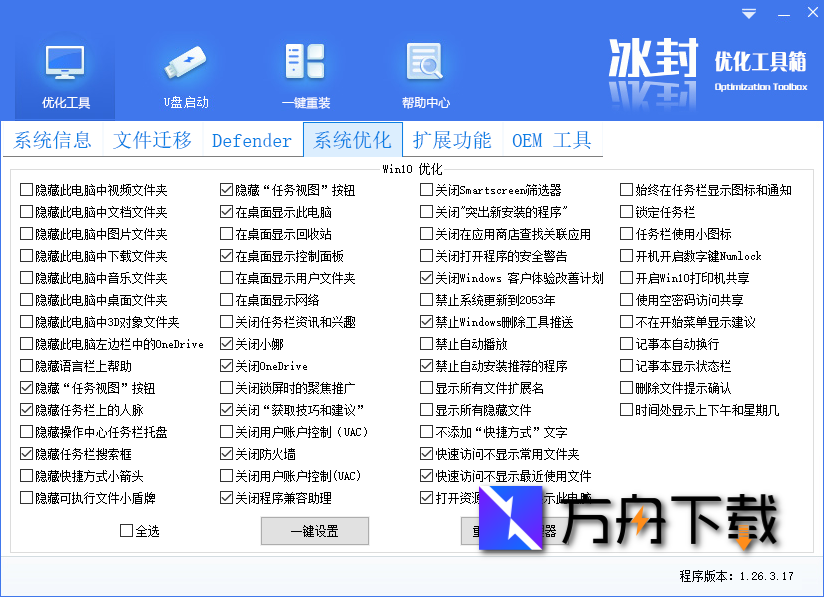Uncheck 隐藏"任务视图"按钮 option
This screenshot has width=824, height=597.
(226, 188)
